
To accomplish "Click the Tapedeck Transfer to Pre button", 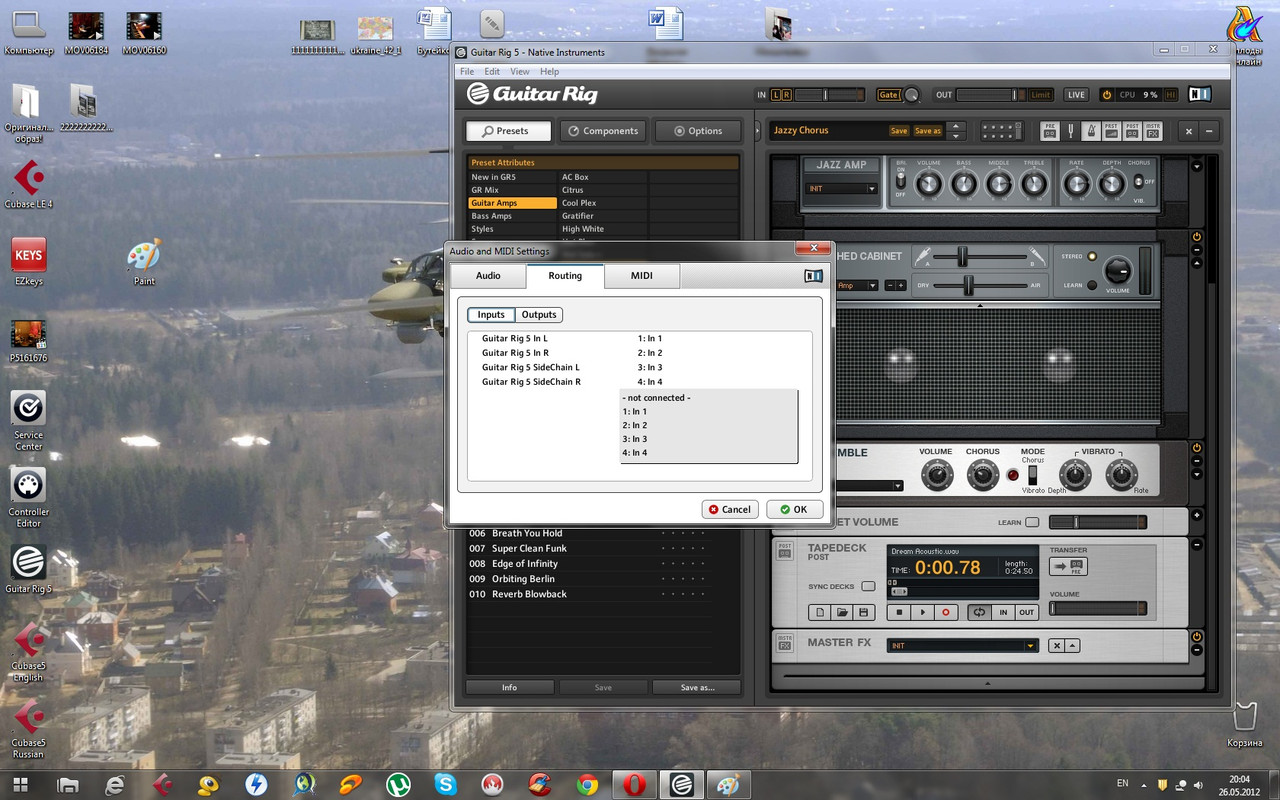I will click(x=1069, y=566).
